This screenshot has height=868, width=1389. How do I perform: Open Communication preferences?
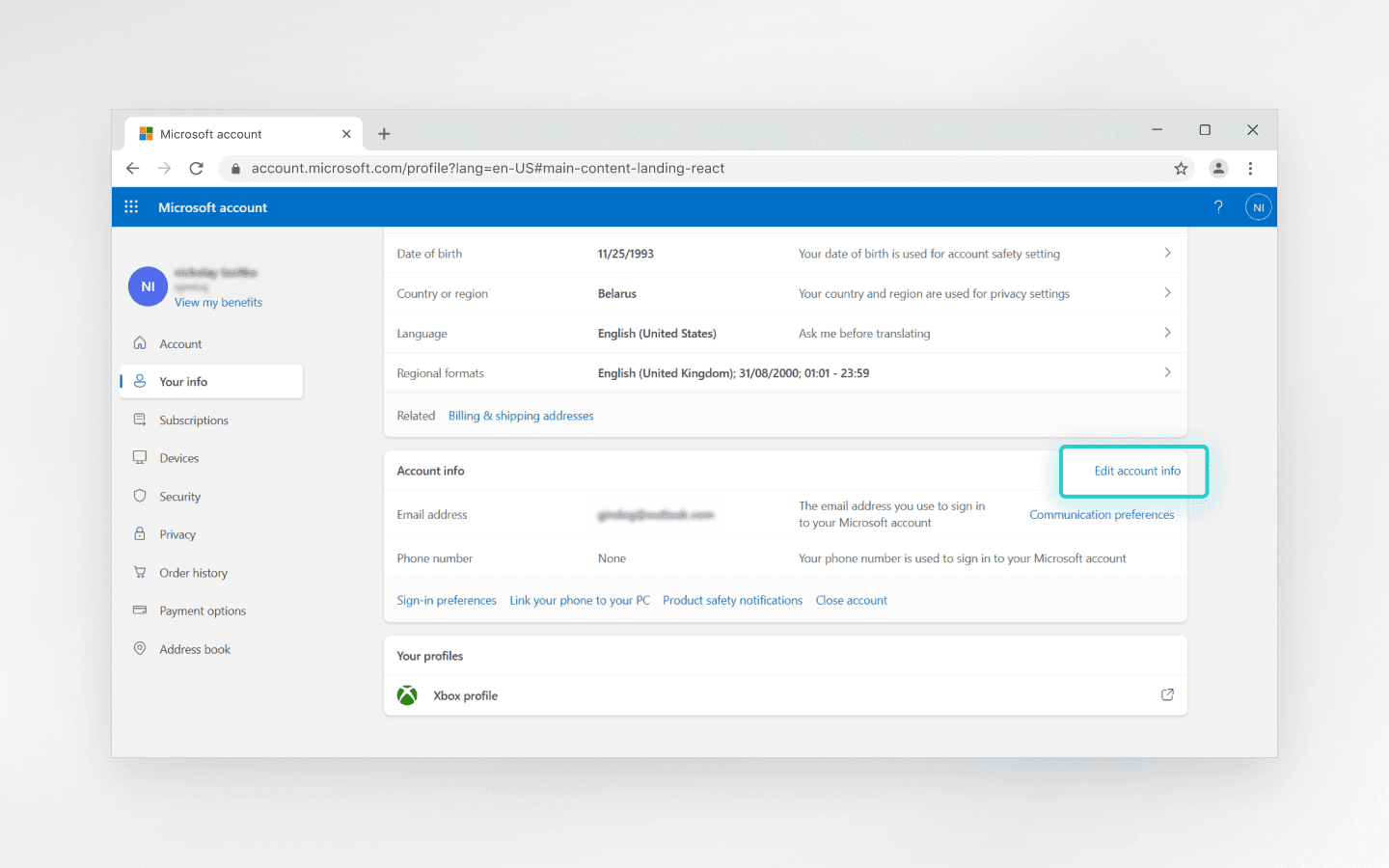(x=1102, y=514)
